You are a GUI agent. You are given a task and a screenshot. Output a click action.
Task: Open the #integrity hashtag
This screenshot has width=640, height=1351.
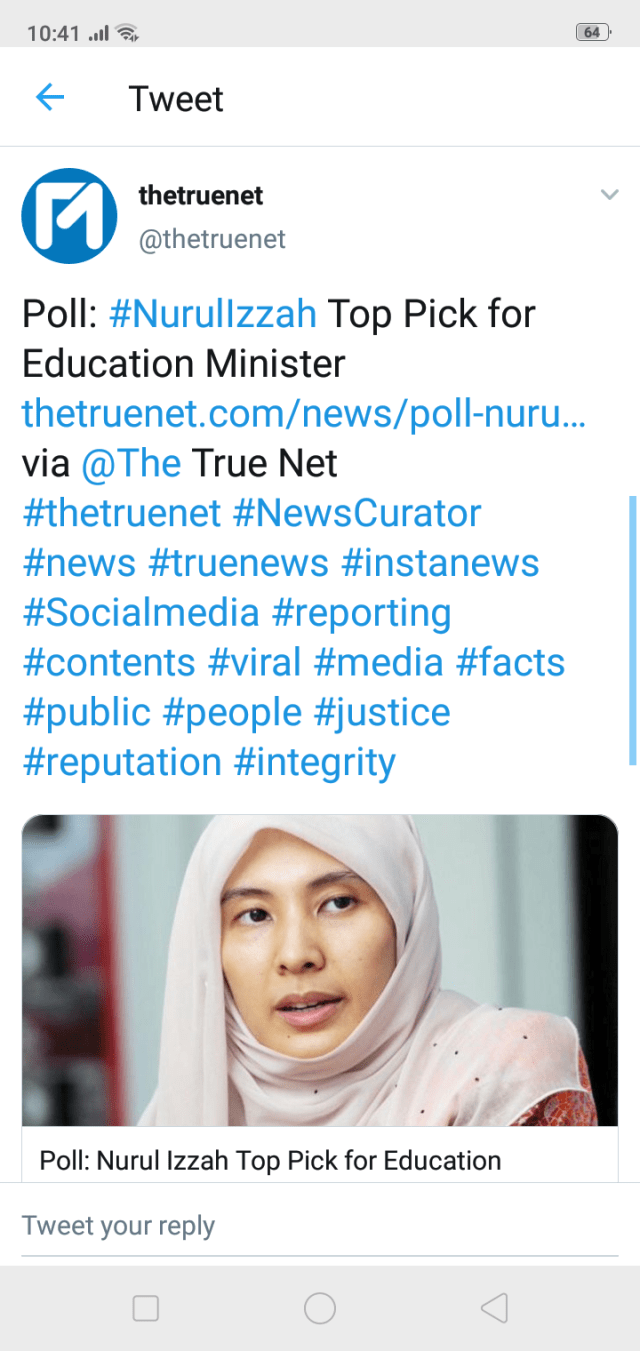315,763
